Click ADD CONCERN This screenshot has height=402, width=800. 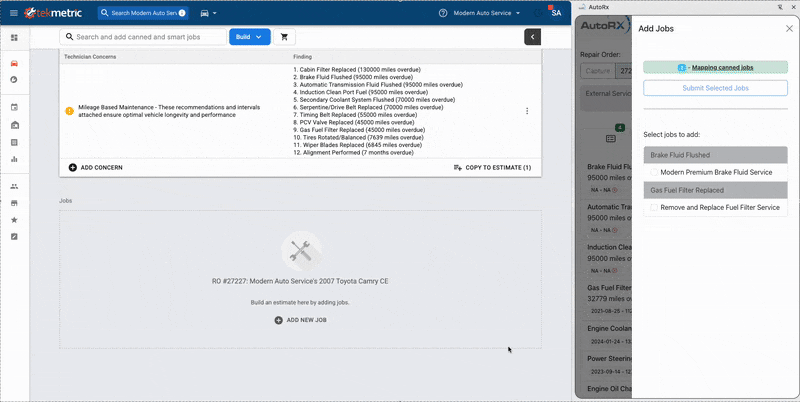point(95,167)
